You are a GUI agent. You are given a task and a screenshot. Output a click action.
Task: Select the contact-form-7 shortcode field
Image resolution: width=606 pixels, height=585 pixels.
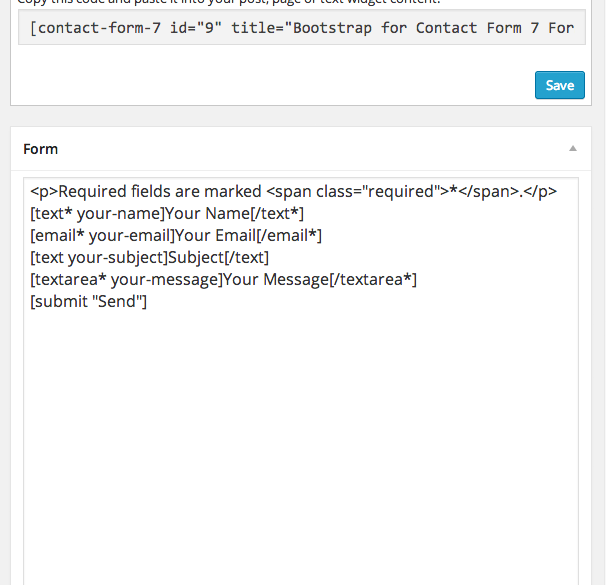[302, 27]
